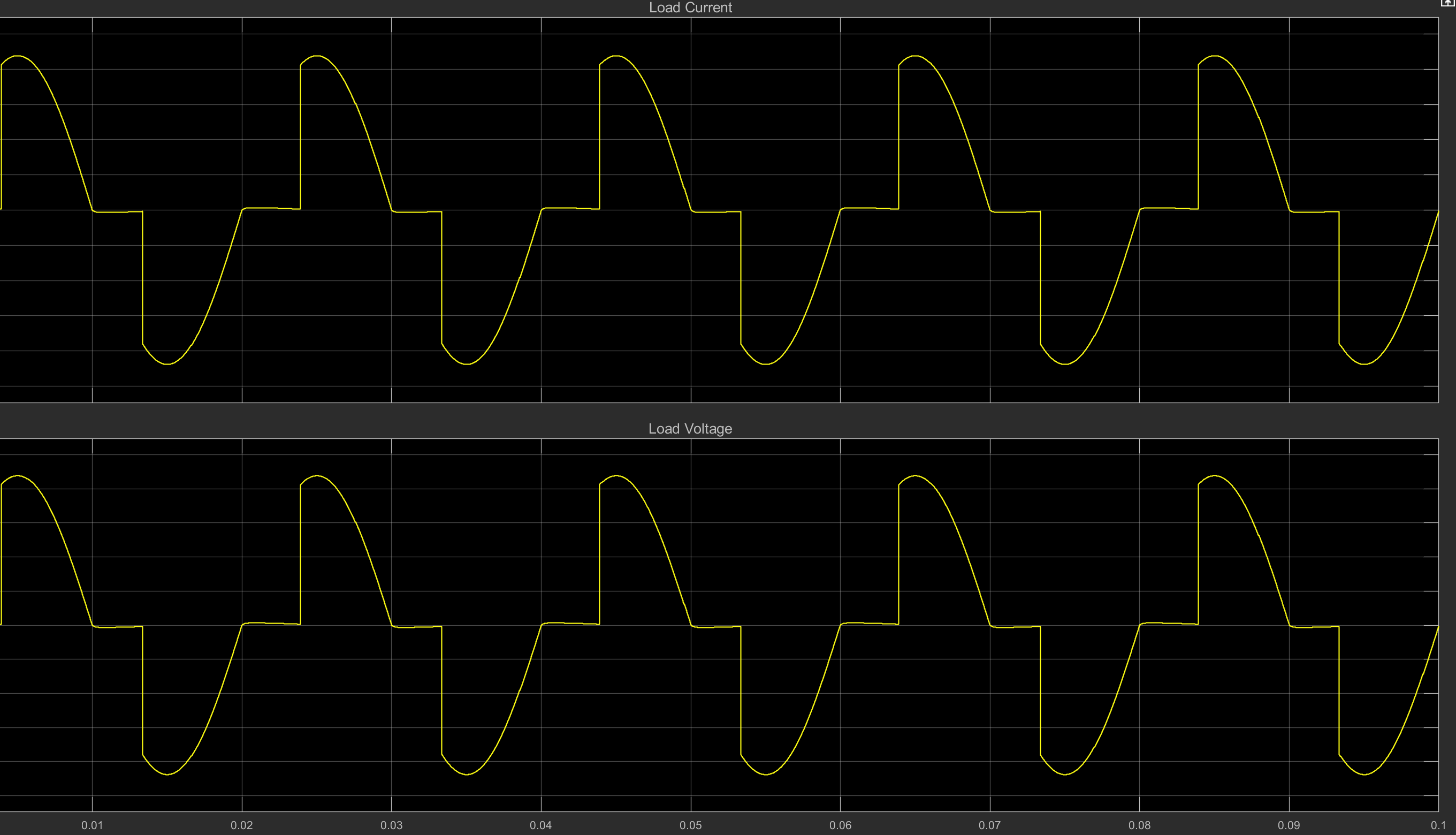Click first negative trough of Load Current waveform
The height and width of the screenshot is (835, 1456).
coord(167,363)
